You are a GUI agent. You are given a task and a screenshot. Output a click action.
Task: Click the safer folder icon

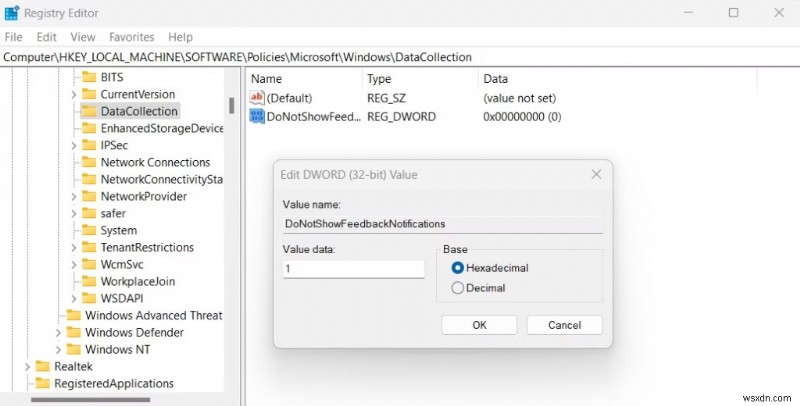click(89, 213)
